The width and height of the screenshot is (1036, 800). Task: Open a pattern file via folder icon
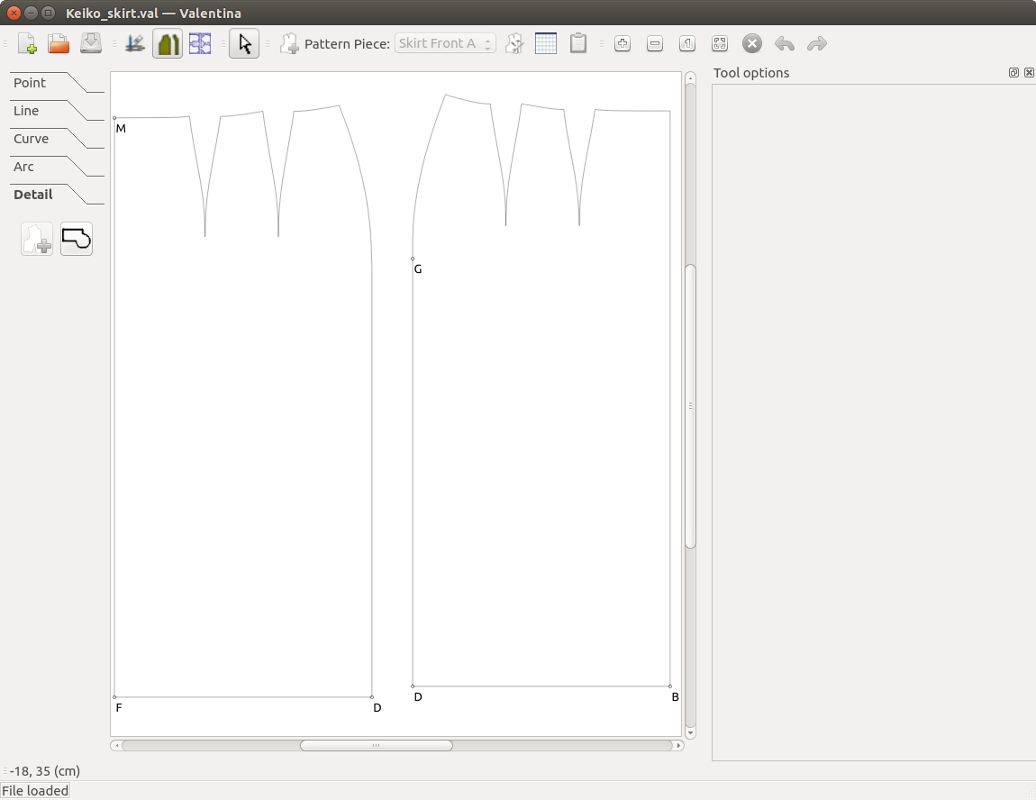point(59,44)
